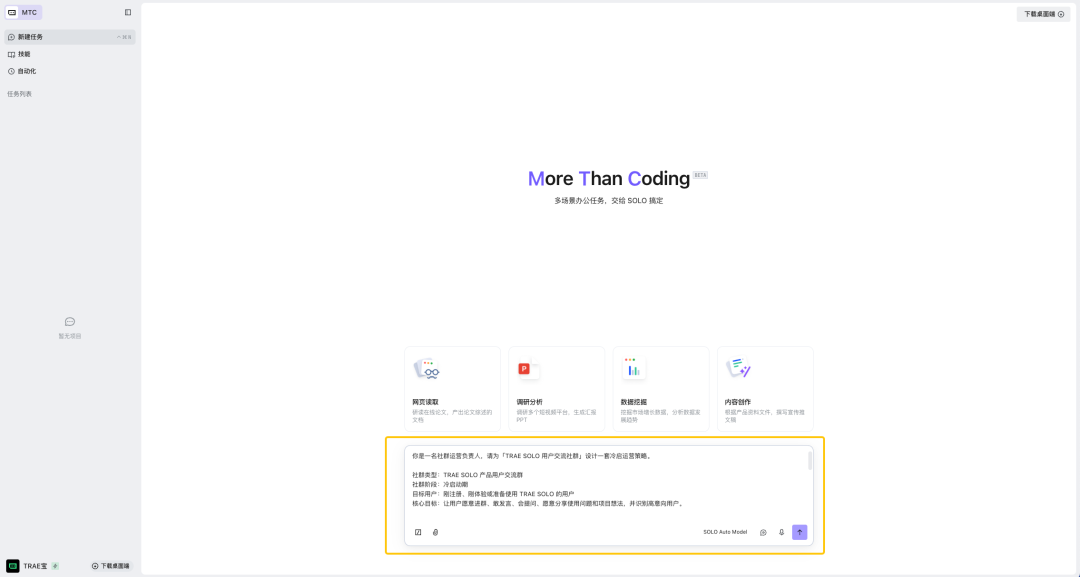1080x577 pixels.
Task: Attach a file with the paperclip icon
Action: coord(435,532)
